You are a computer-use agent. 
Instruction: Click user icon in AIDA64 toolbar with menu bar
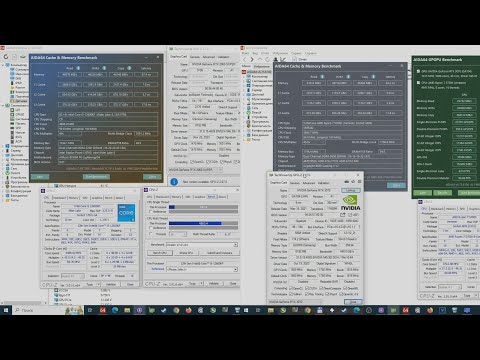(x=275, y=59)
